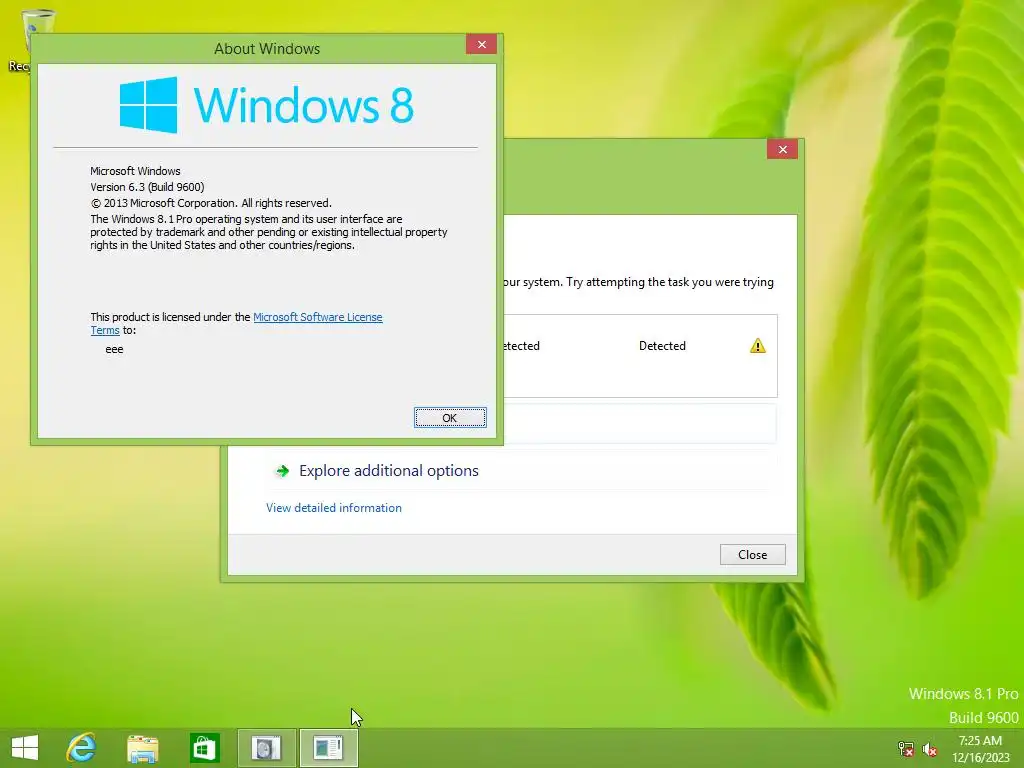Open the Start menu button

point(25,748)
